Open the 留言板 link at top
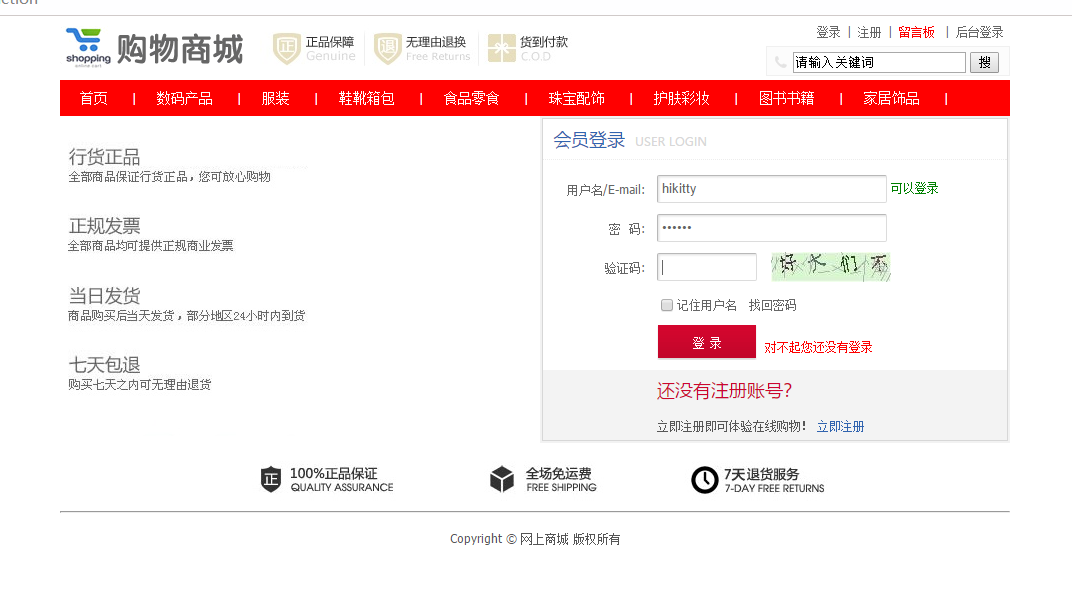1072x590 pixels. [916, 32]
